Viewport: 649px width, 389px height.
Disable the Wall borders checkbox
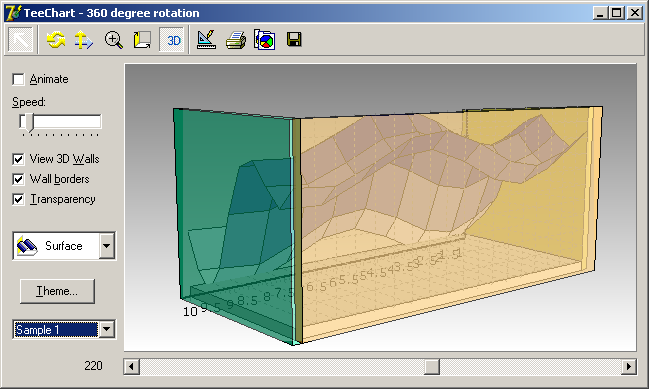coord(18,179)
